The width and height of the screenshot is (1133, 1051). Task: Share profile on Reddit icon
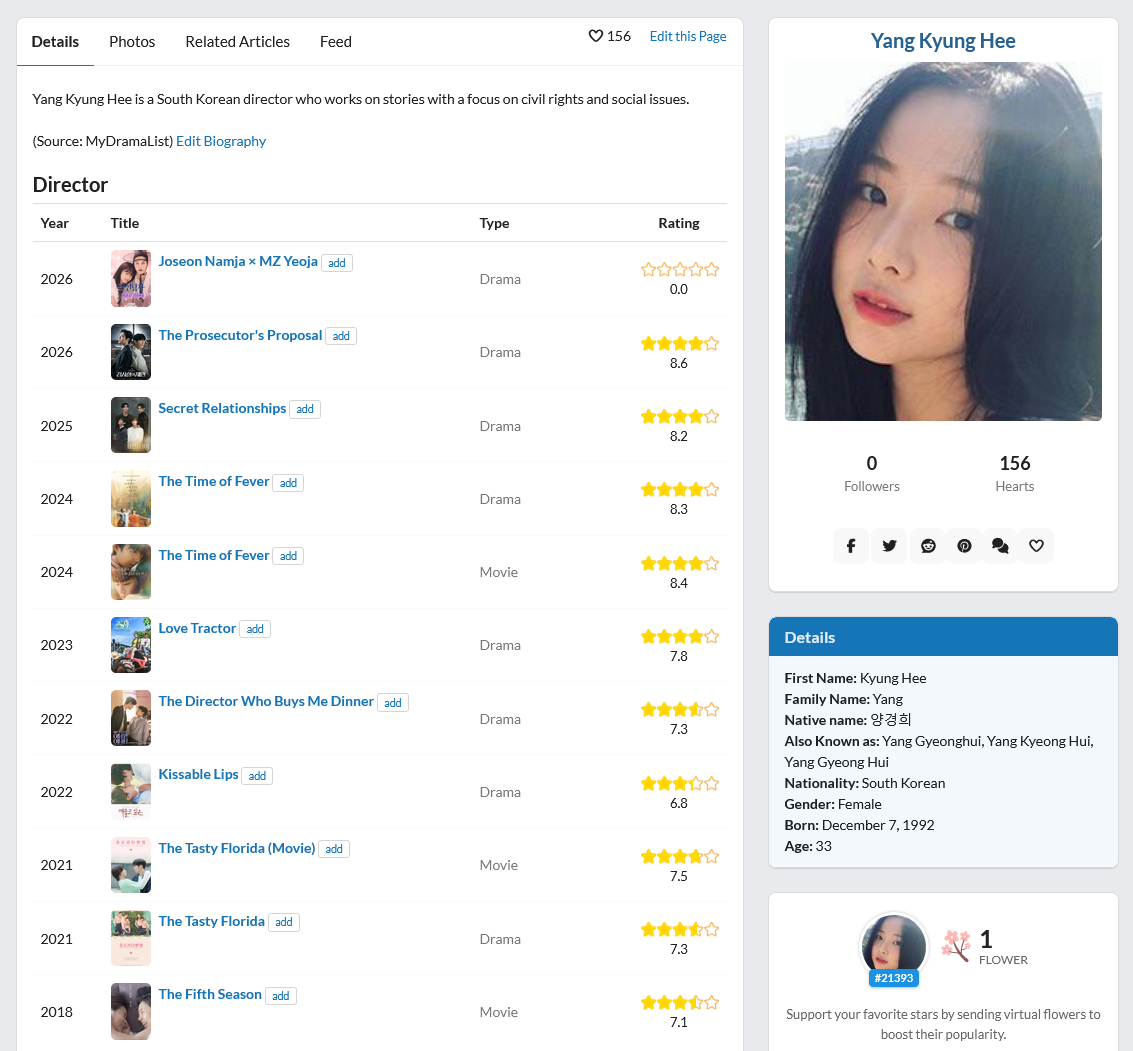(x=928, y=546)
